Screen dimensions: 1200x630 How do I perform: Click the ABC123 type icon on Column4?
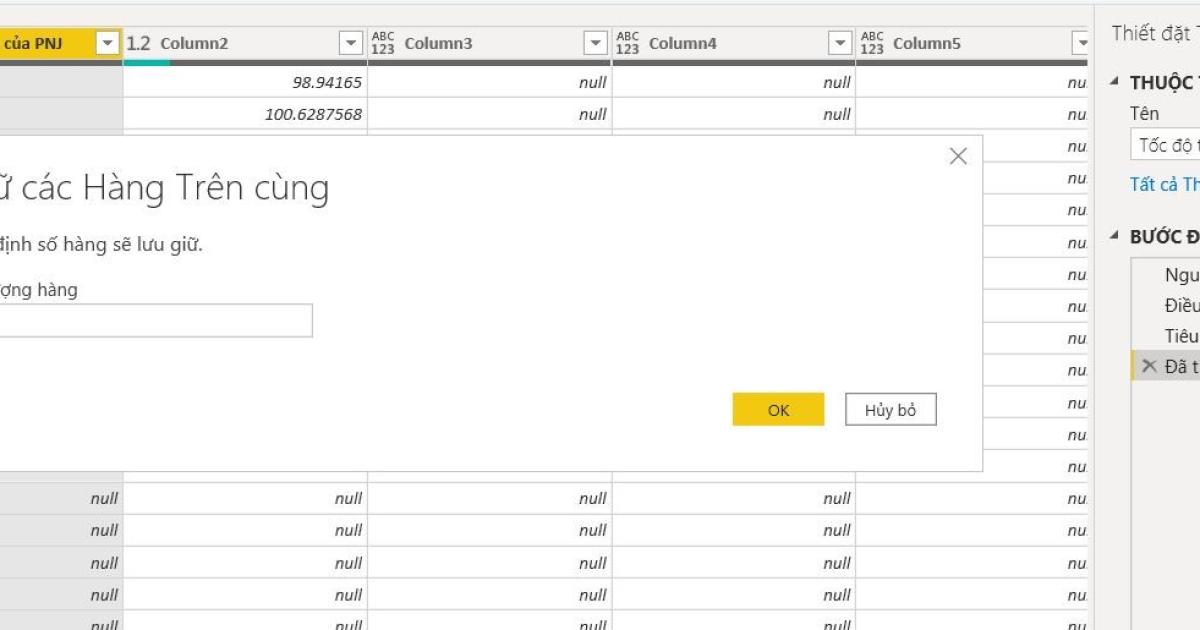[x=627, y=44]
